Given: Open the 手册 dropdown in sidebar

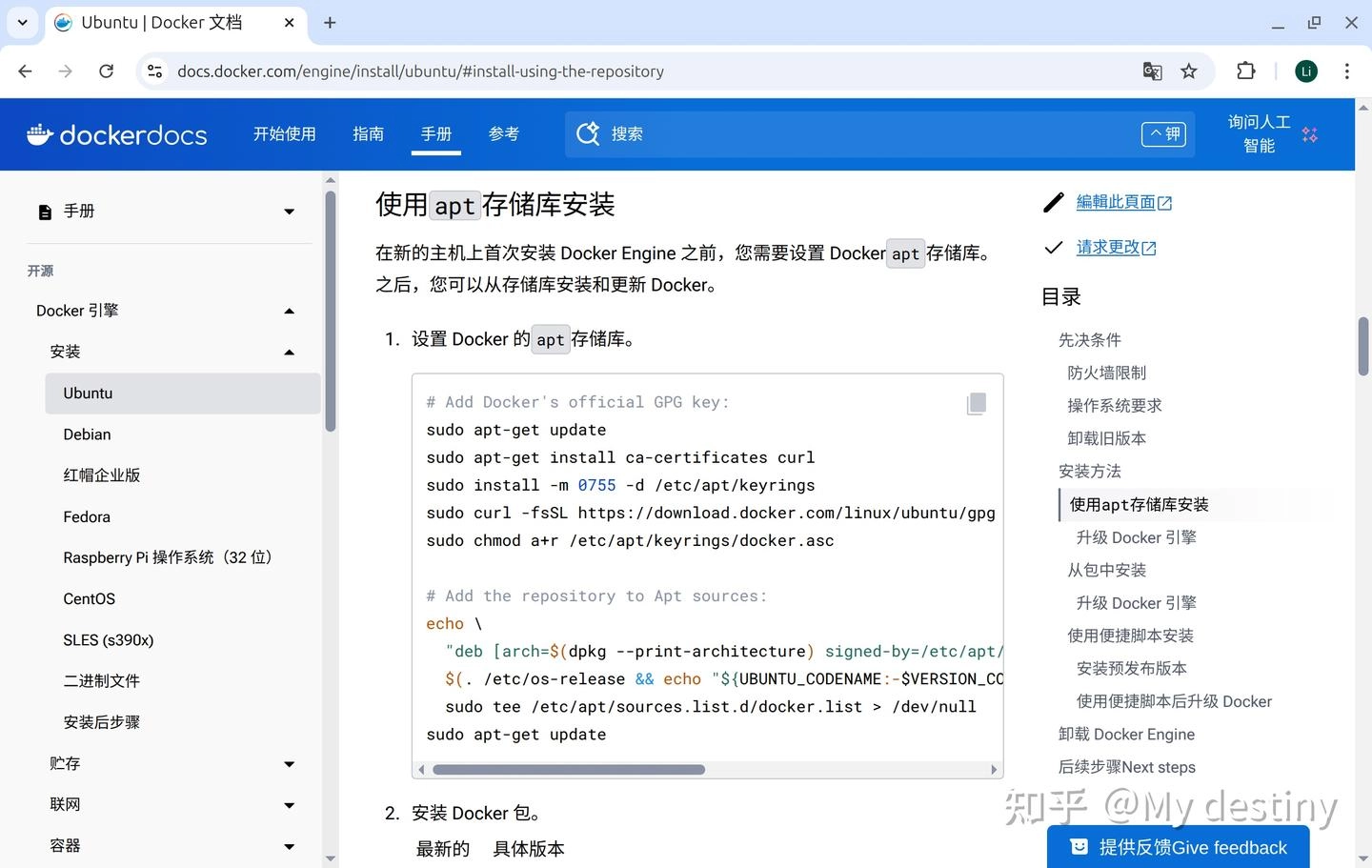Looking at the screenshot, I should pyautogui.click(x=289, y=212).
